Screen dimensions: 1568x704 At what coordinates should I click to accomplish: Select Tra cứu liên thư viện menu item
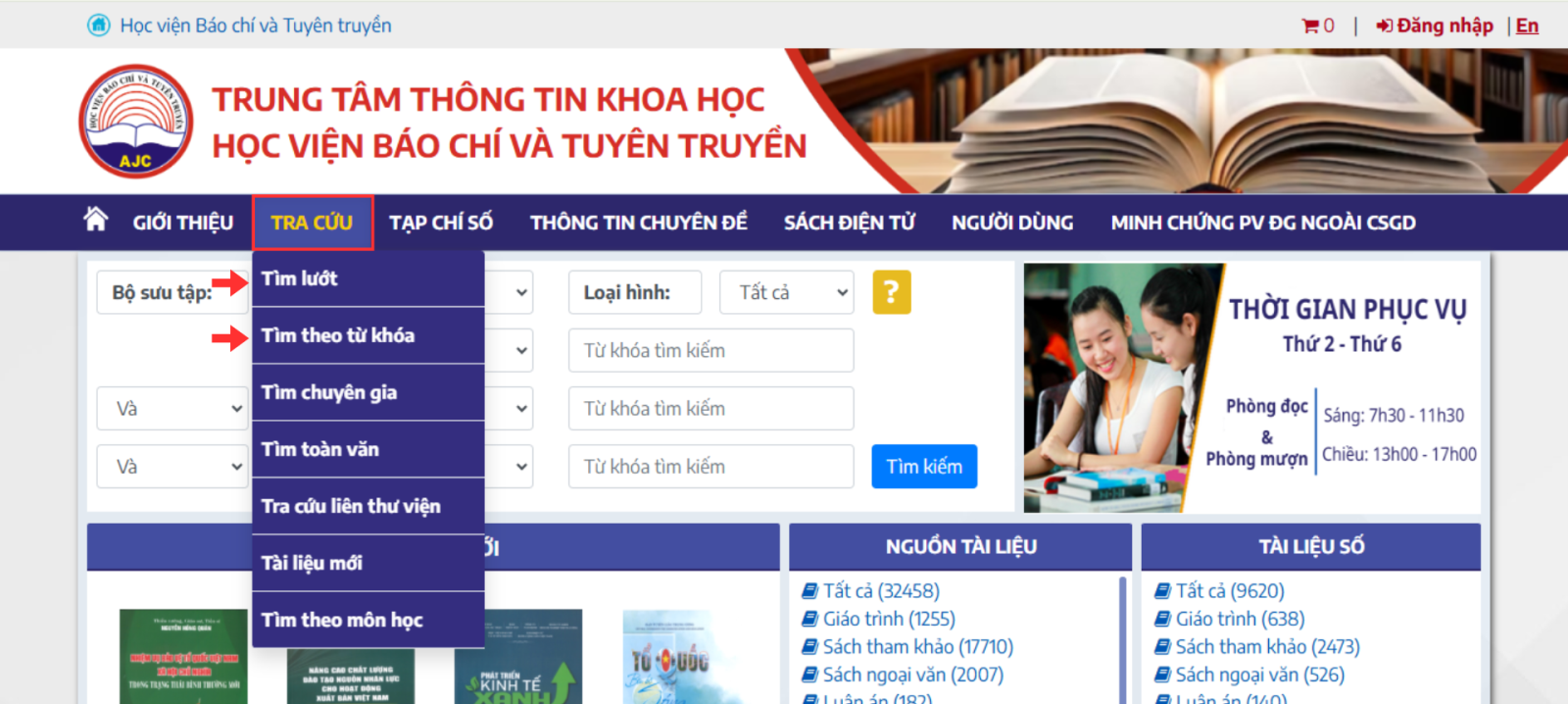coord(368,506)
